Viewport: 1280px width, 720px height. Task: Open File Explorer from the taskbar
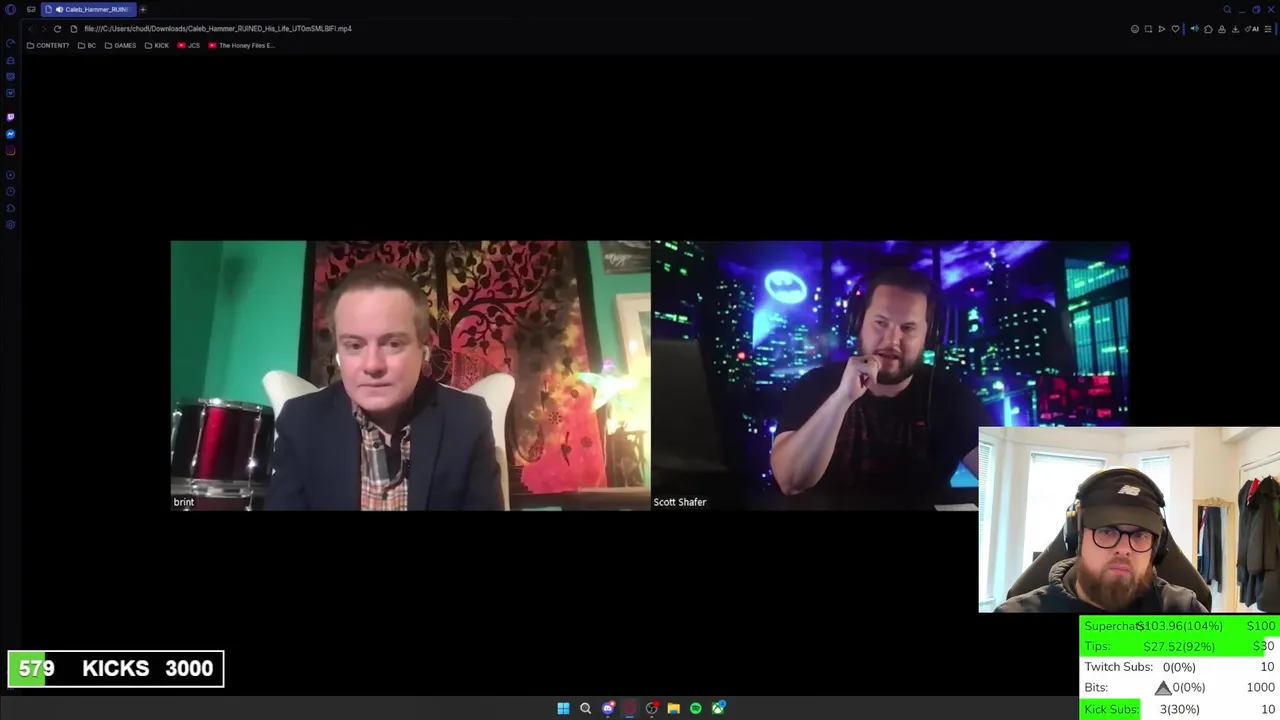click(x=673, y=708)
